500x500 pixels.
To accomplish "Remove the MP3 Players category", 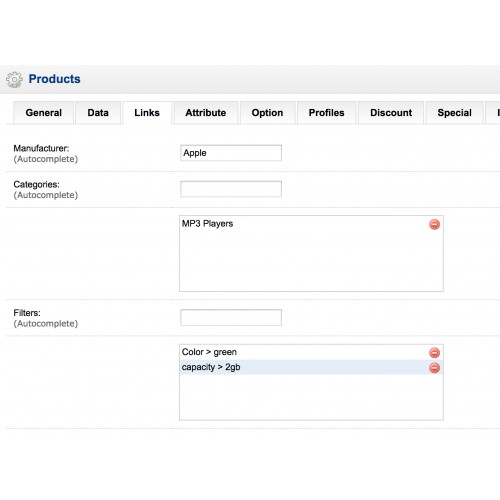I will click(434, 224).
